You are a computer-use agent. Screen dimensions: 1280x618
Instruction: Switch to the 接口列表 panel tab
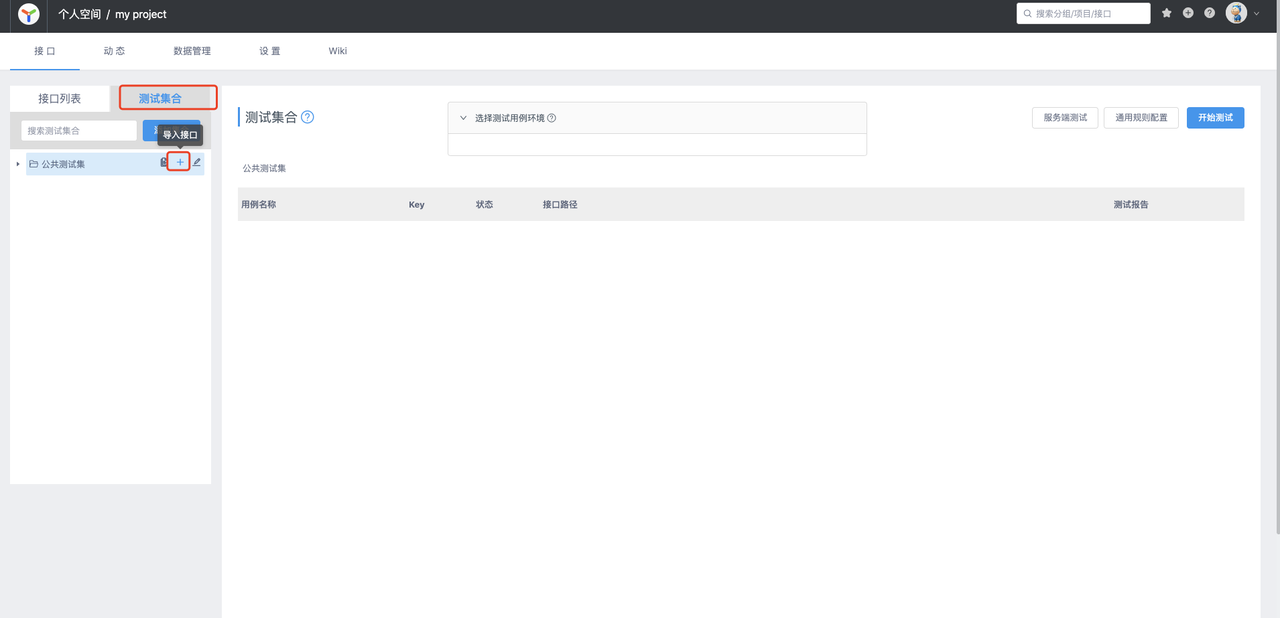click(60, 99)
